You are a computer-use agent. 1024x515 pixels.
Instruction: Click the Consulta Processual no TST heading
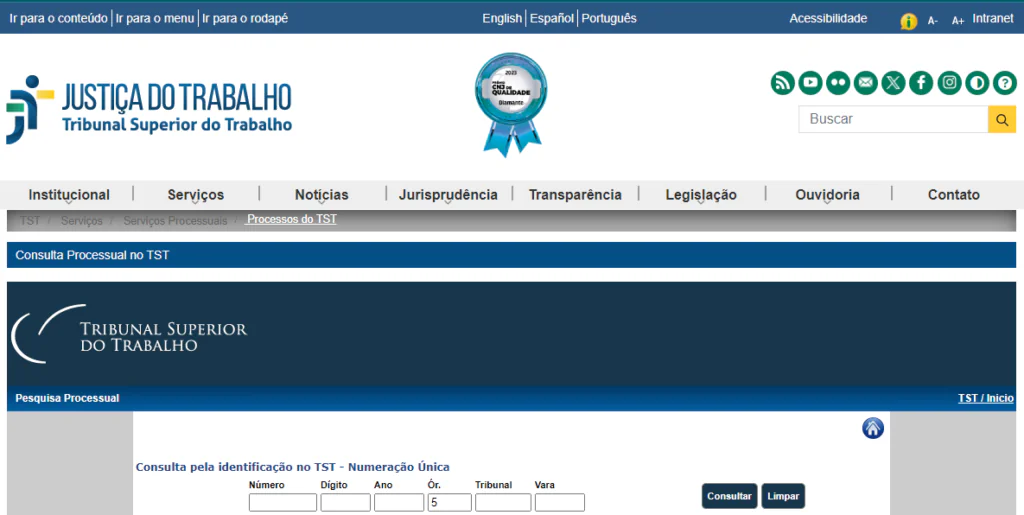coord(92,255)
